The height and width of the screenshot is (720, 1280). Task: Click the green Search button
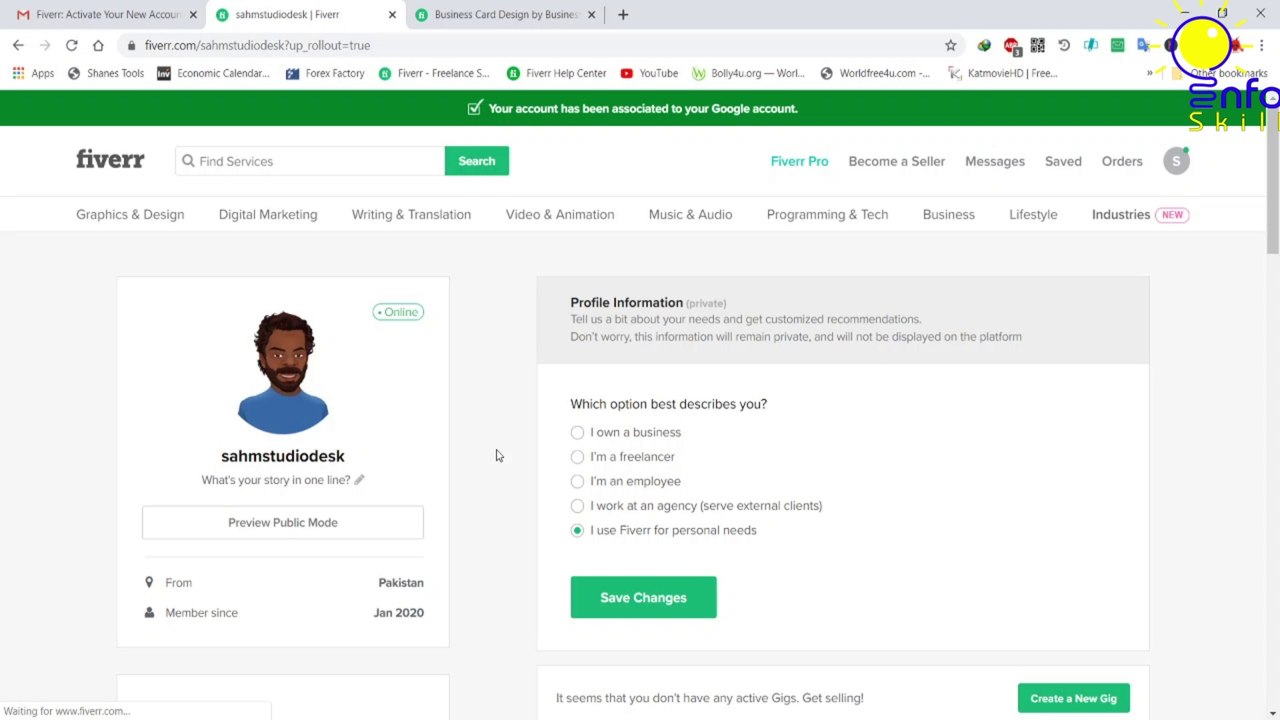click(477, 161)
